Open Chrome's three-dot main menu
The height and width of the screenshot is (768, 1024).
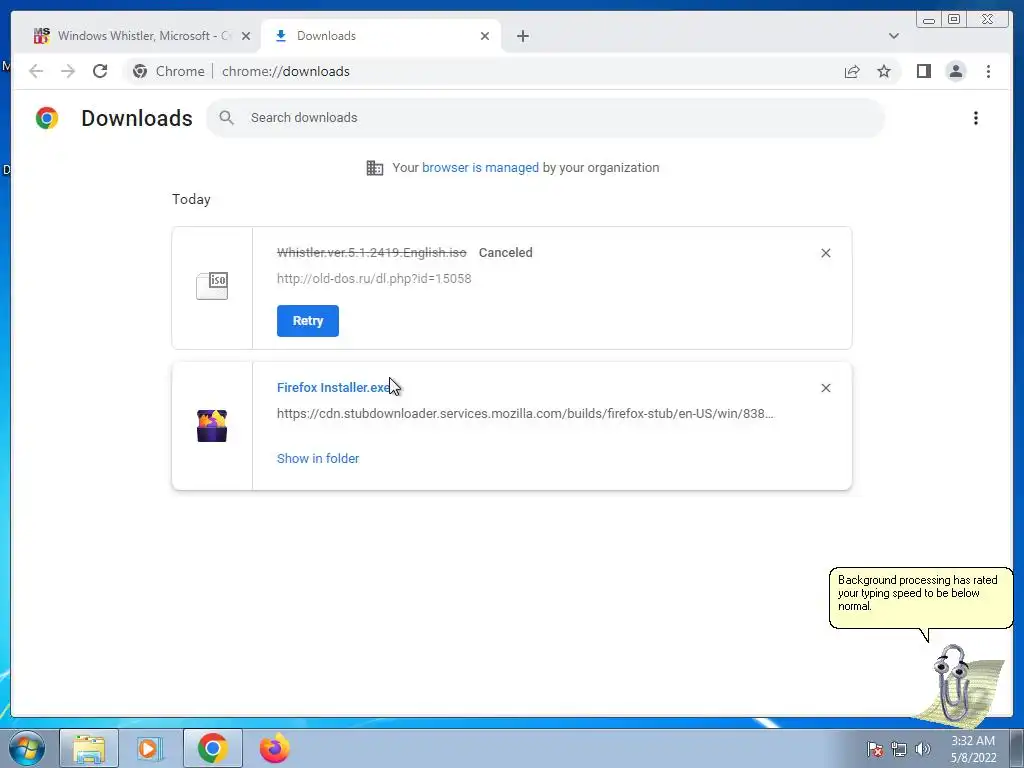(988, 71)
